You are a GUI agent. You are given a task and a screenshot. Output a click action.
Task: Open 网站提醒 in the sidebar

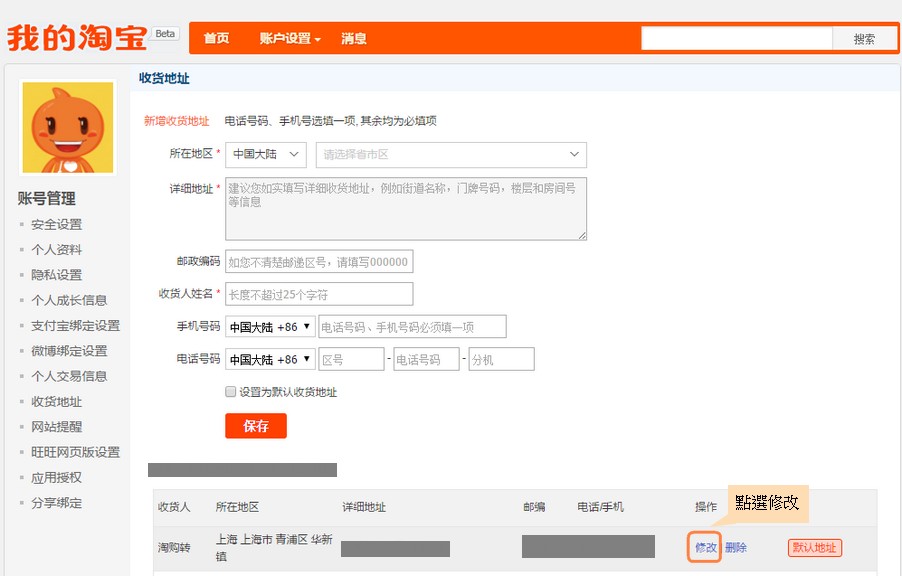point(56,427)
